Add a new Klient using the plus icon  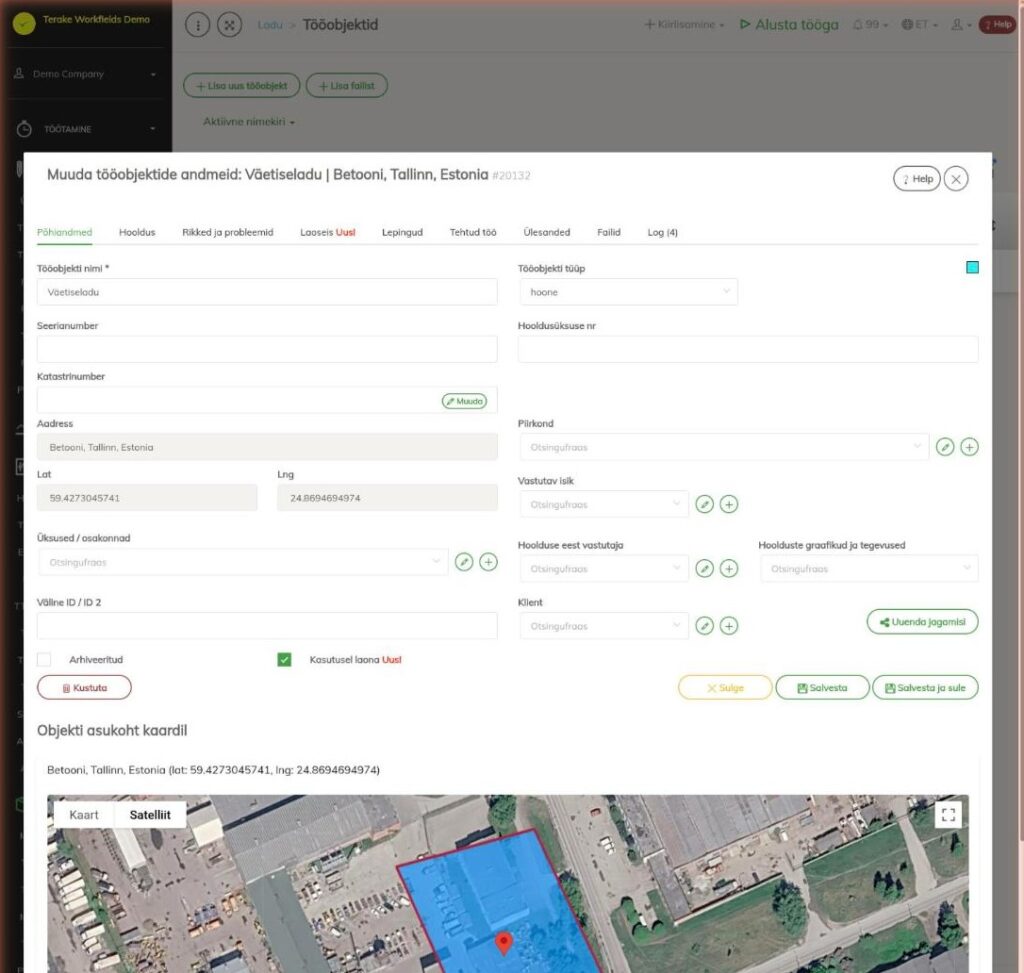tap(729, 626)
